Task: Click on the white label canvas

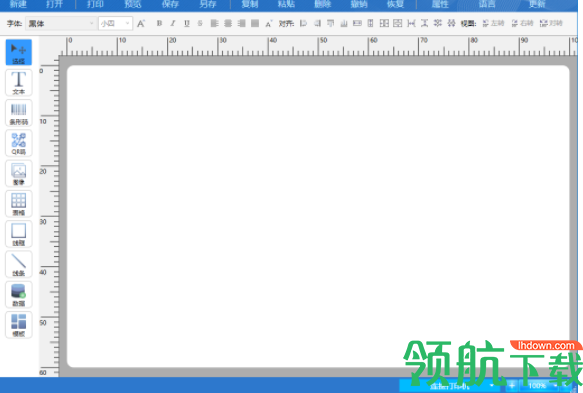Action: point(318,216)
